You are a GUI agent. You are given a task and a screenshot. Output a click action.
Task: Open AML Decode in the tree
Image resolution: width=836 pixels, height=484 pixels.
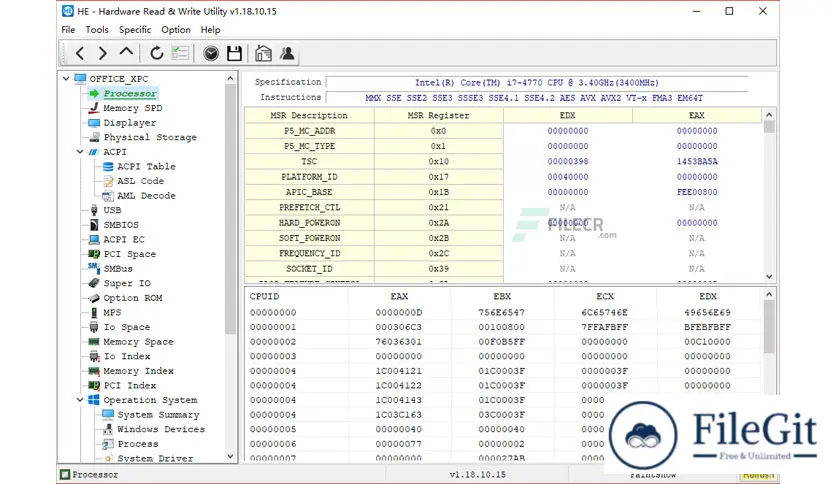pyautogui.click(x=146, y=196)
